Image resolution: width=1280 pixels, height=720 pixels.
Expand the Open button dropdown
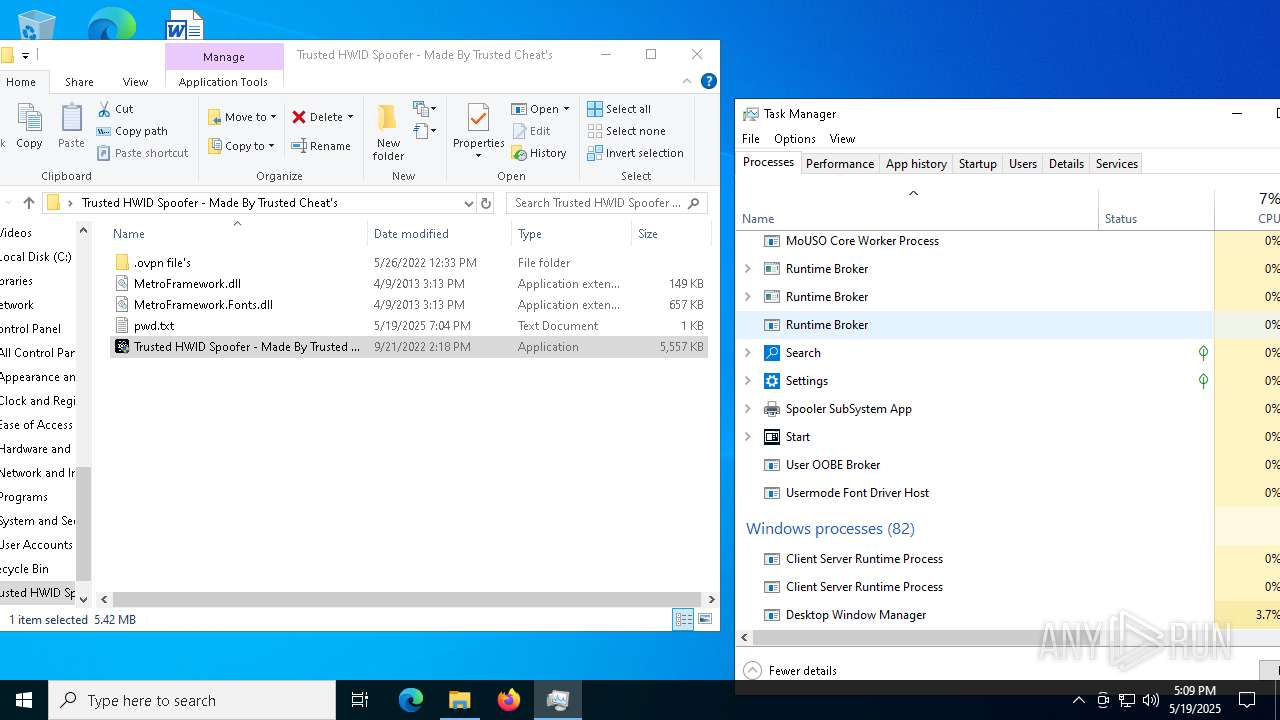(566, 109)
